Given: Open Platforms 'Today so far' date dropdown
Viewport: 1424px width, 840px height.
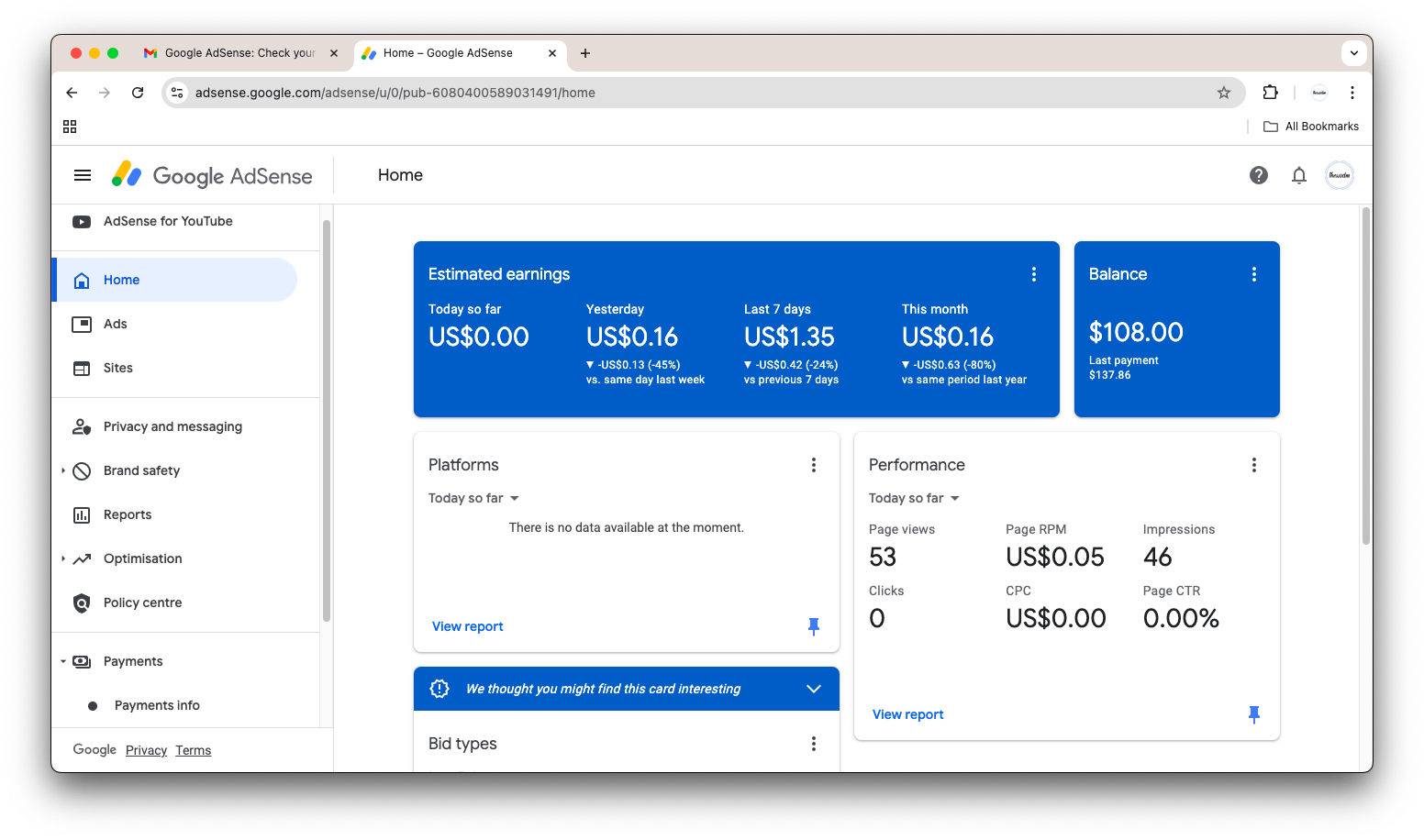Looking at the screenshot, I should pos(474,498).
